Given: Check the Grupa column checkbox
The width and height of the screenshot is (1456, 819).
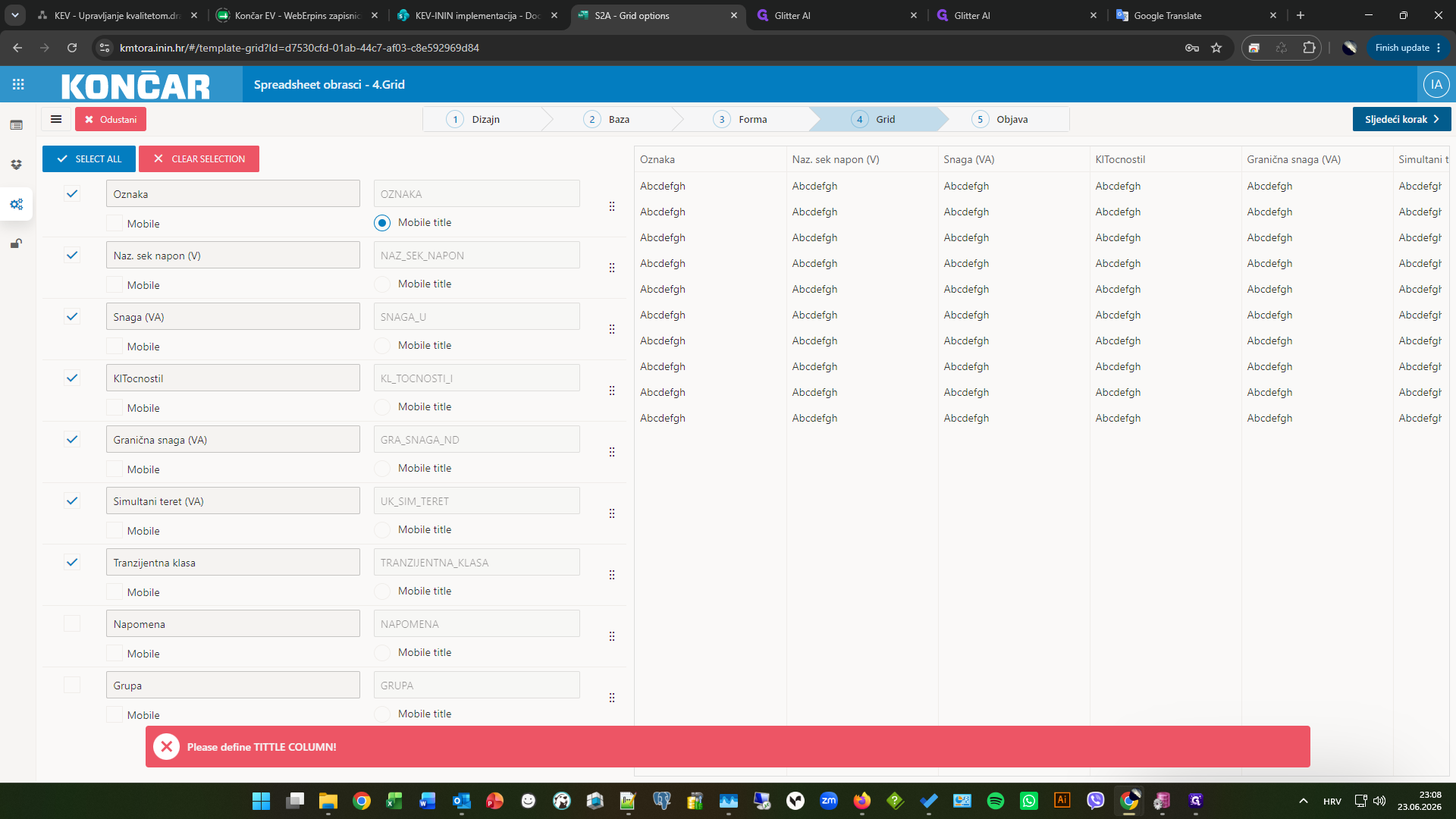Looking at the screenshot, I should click(72, 685).
